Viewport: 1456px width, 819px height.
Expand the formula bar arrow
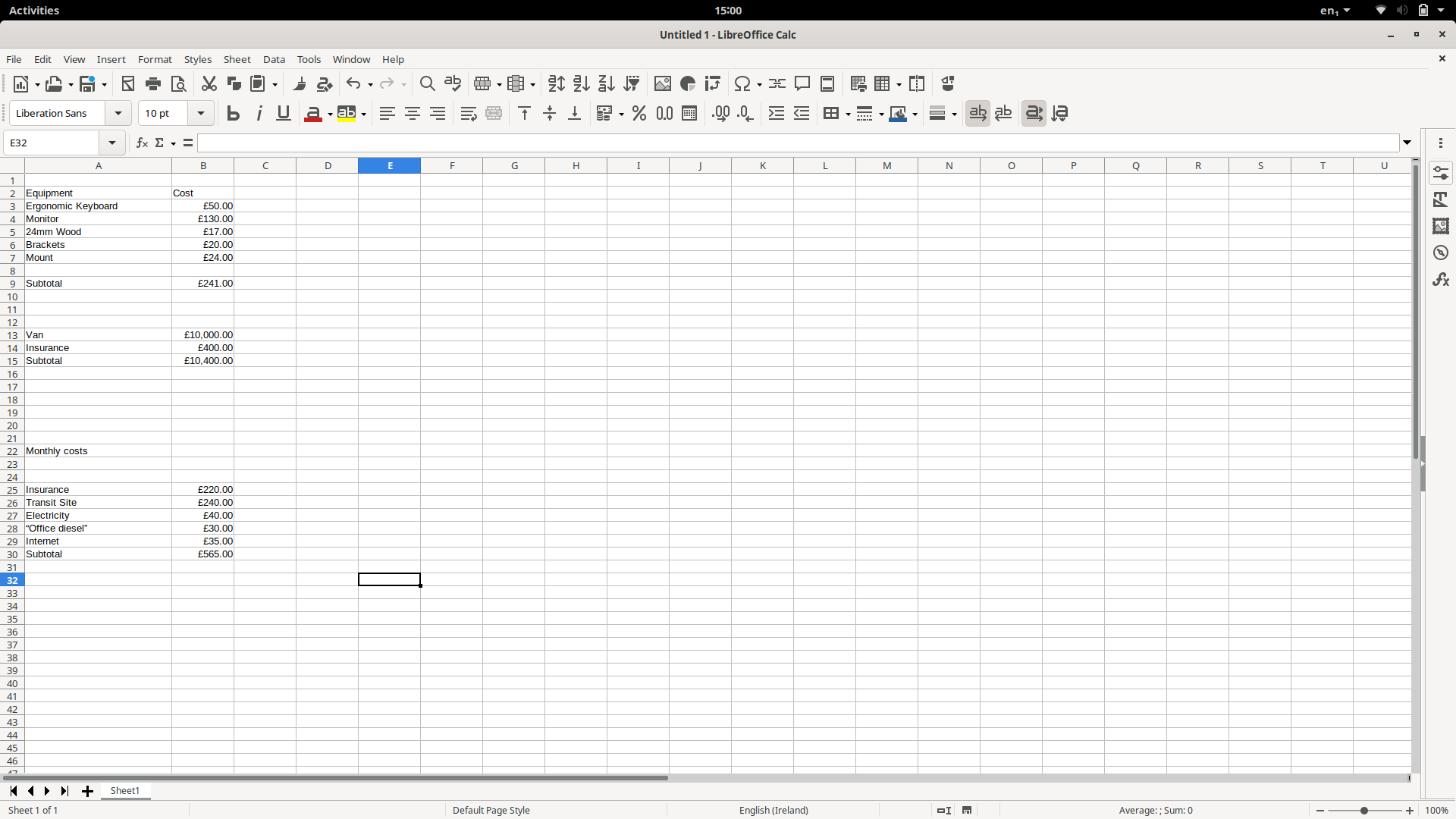point(1407,143)
